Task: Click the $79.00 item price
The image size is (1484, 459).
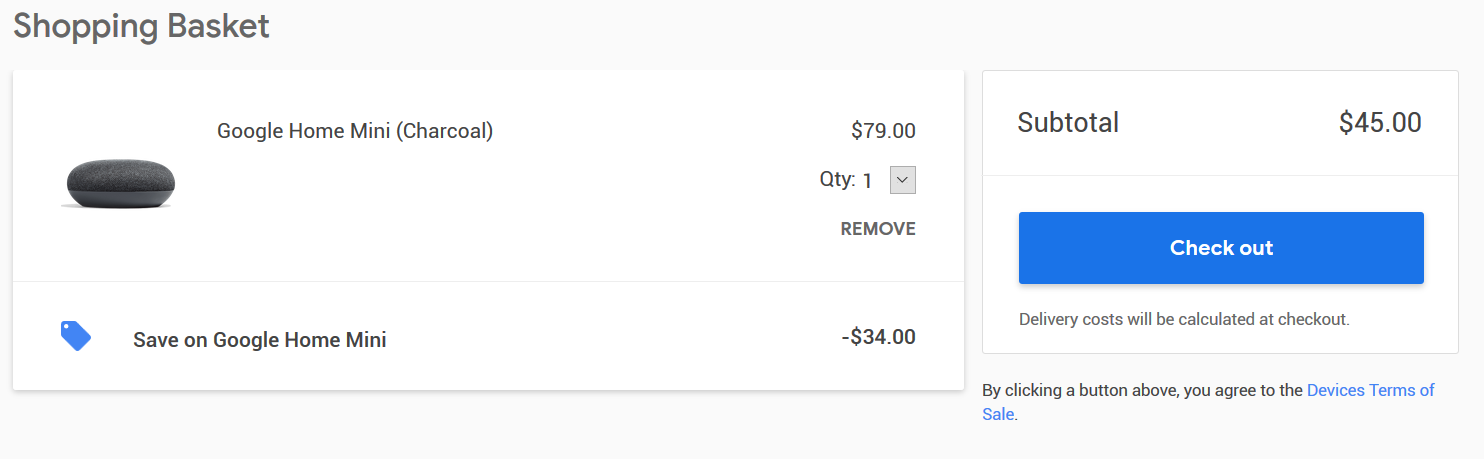Action: coord(883,131)
